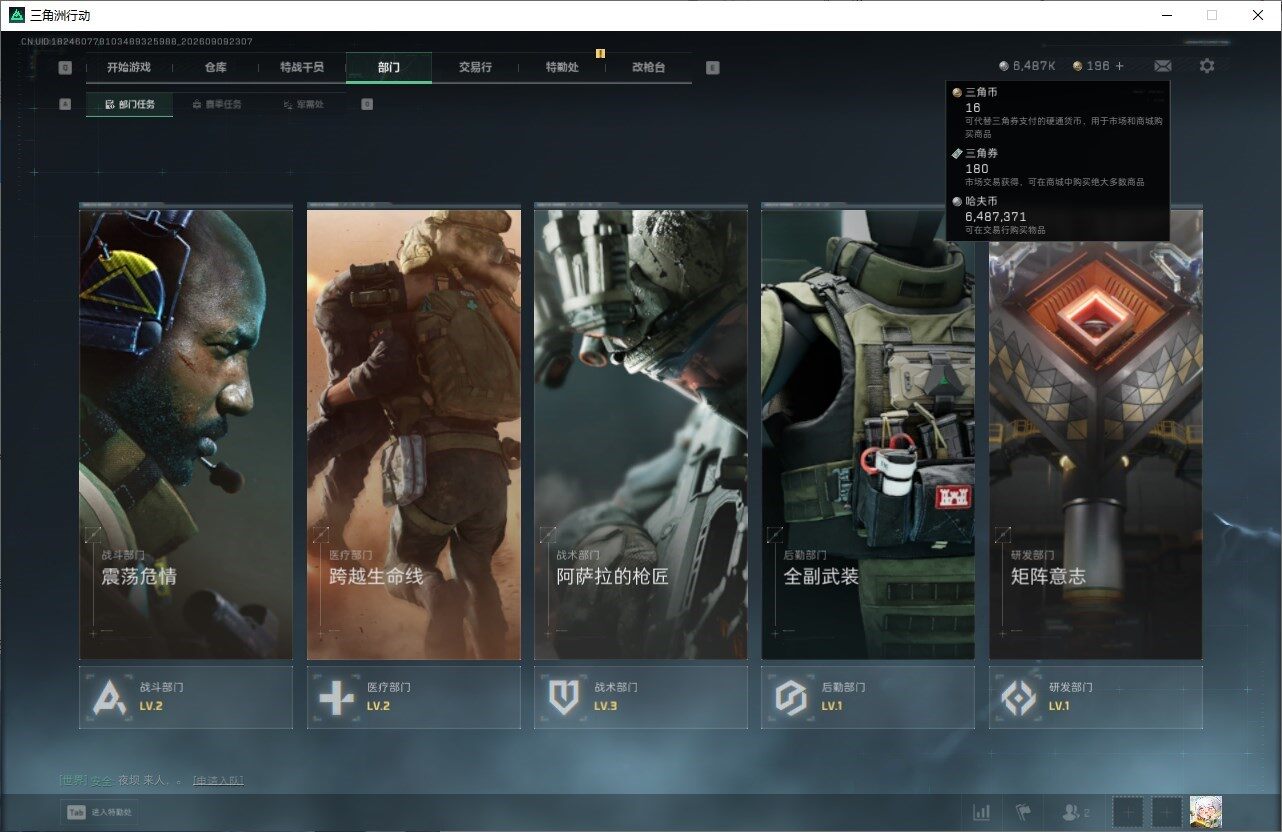Open the 震荡危情 combat department card
This screenshot has height=832, width=1282.
(186, 434)
